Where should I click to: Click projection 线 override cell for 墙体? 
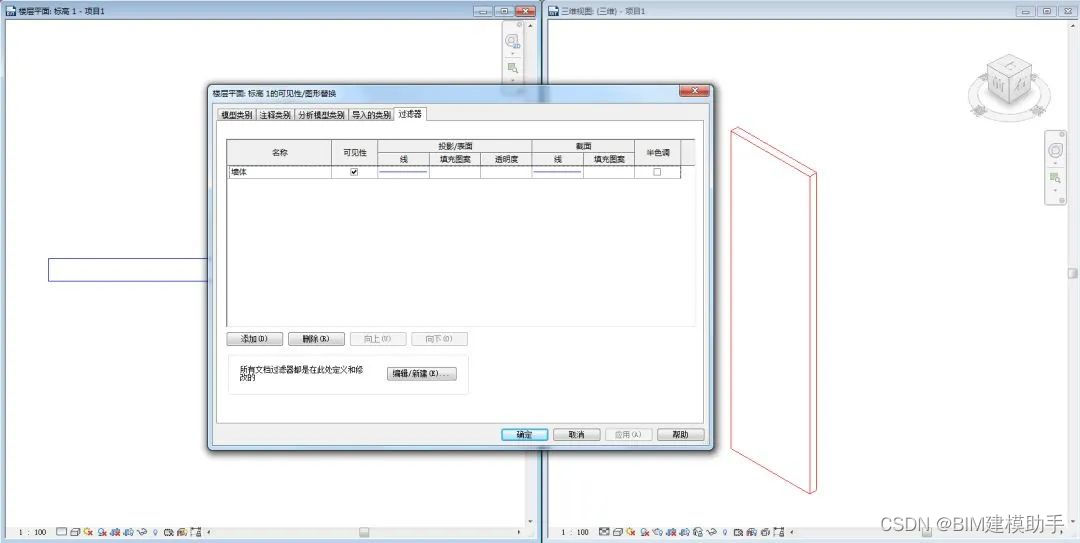coord(404,172)
